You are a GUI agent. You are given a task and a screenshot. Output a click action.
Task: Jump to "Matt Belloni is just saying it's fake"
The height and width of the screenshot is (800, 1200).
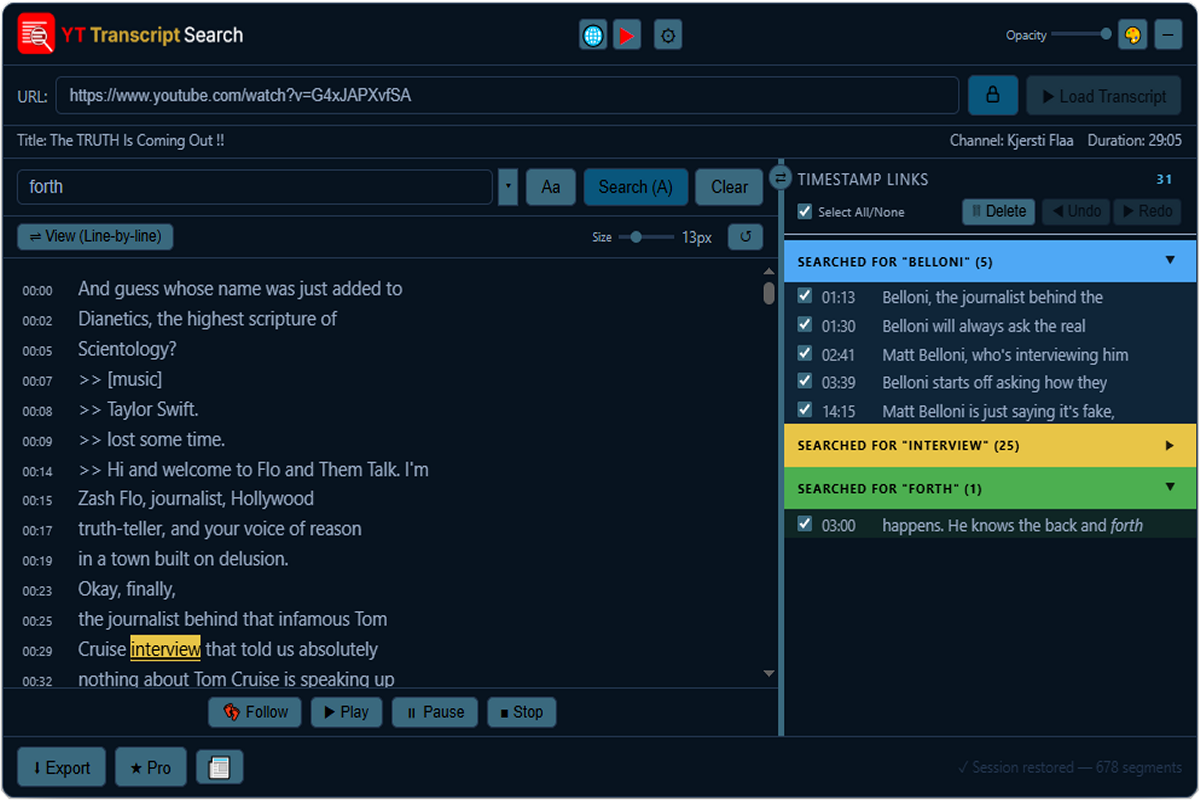point(998,411)
